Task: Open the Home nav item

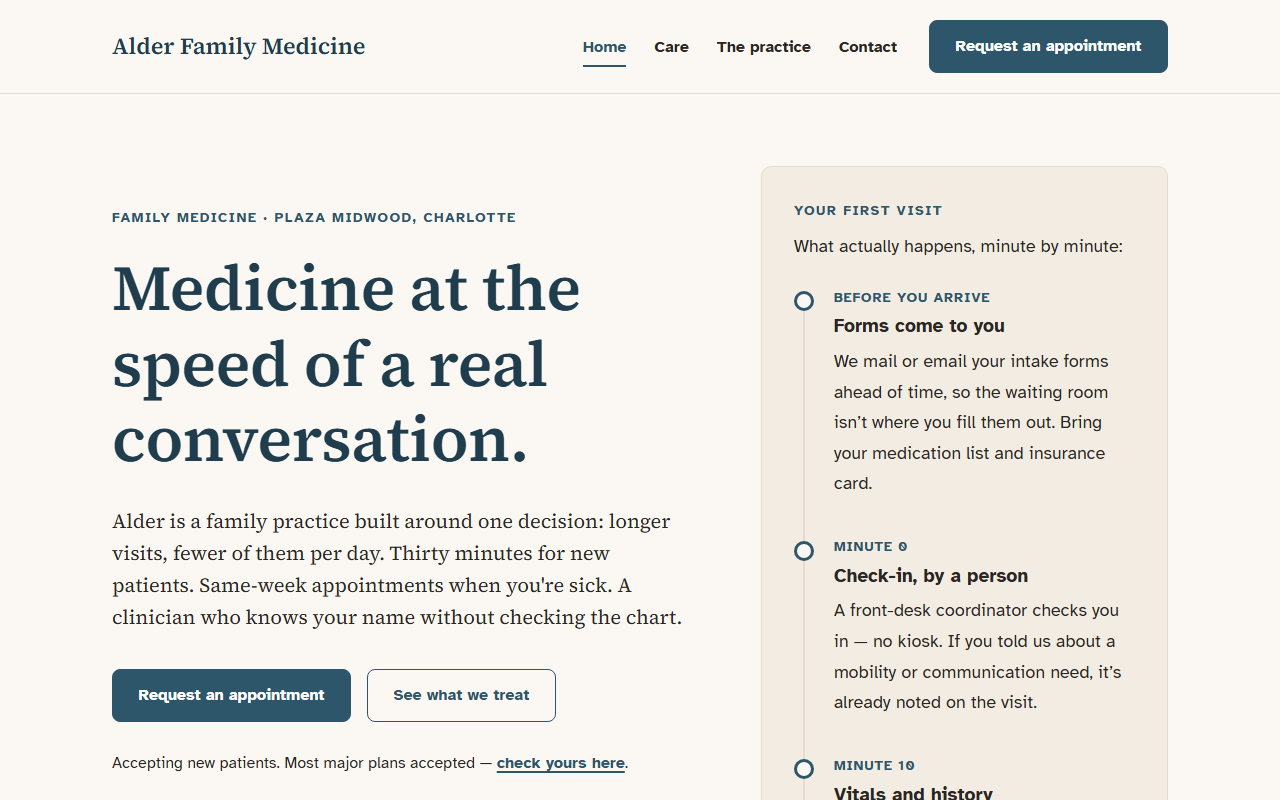Action: (x=604, y=47)
